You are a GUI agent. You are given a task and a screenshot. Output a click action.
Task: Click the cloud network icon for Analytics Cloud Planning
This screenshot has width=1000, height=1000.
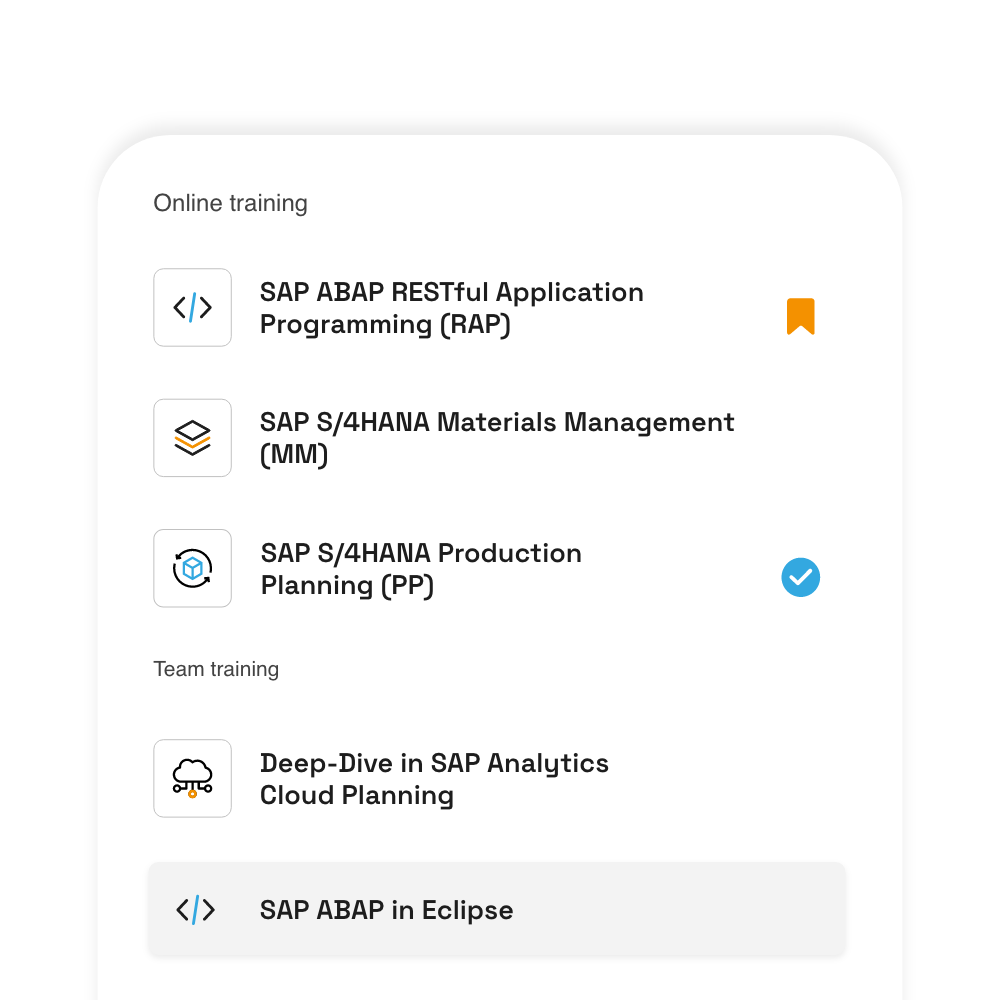[192, 778]
